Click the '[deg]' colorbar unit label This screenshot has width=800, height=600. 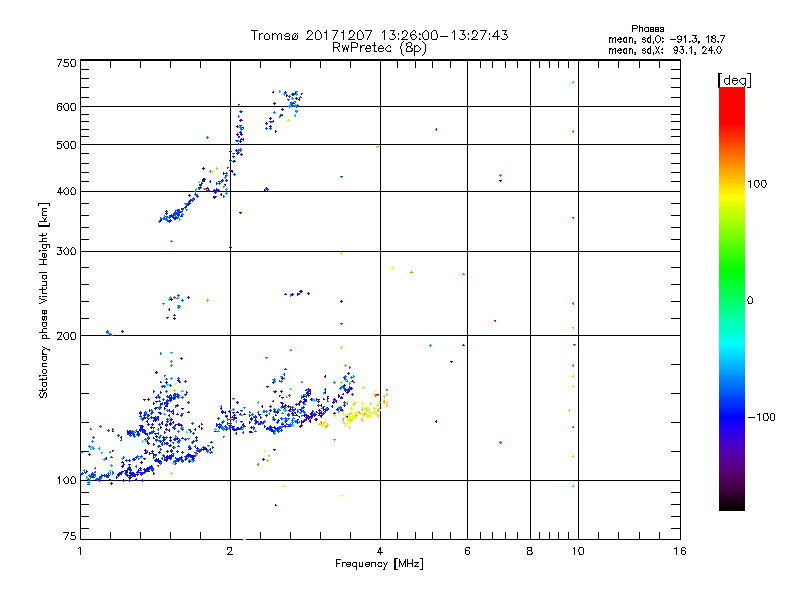pyautogui.click(x=734, y=80)
